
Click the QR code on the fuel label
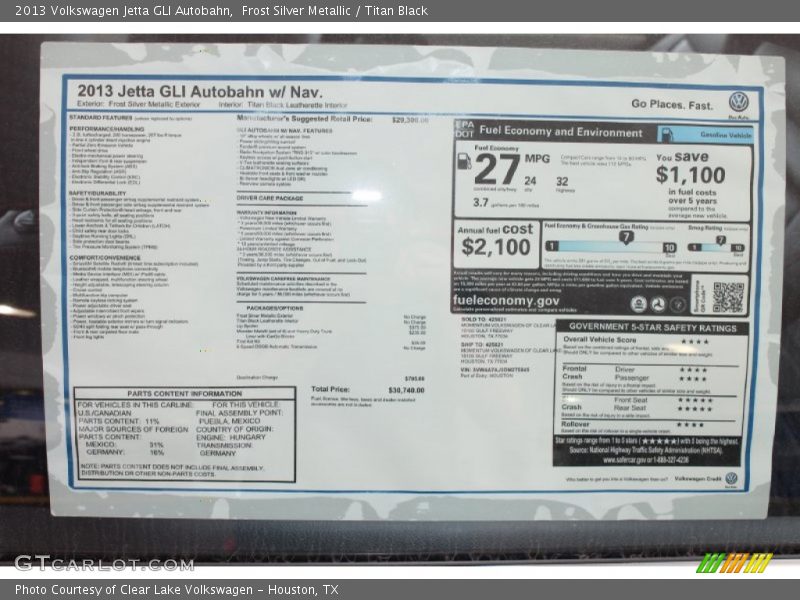[729, 297]
